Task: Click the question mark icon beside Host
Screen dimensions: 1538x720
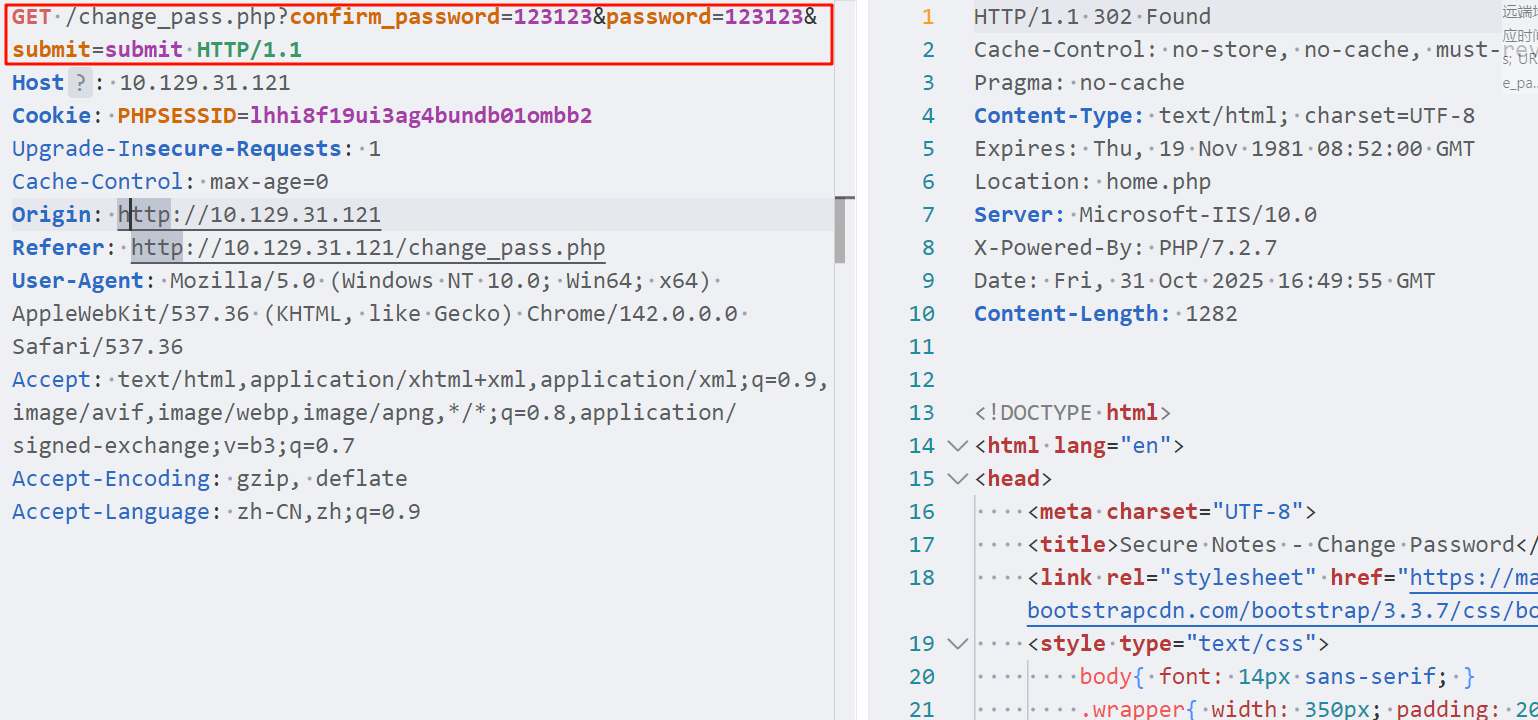Action: point(81,83)
